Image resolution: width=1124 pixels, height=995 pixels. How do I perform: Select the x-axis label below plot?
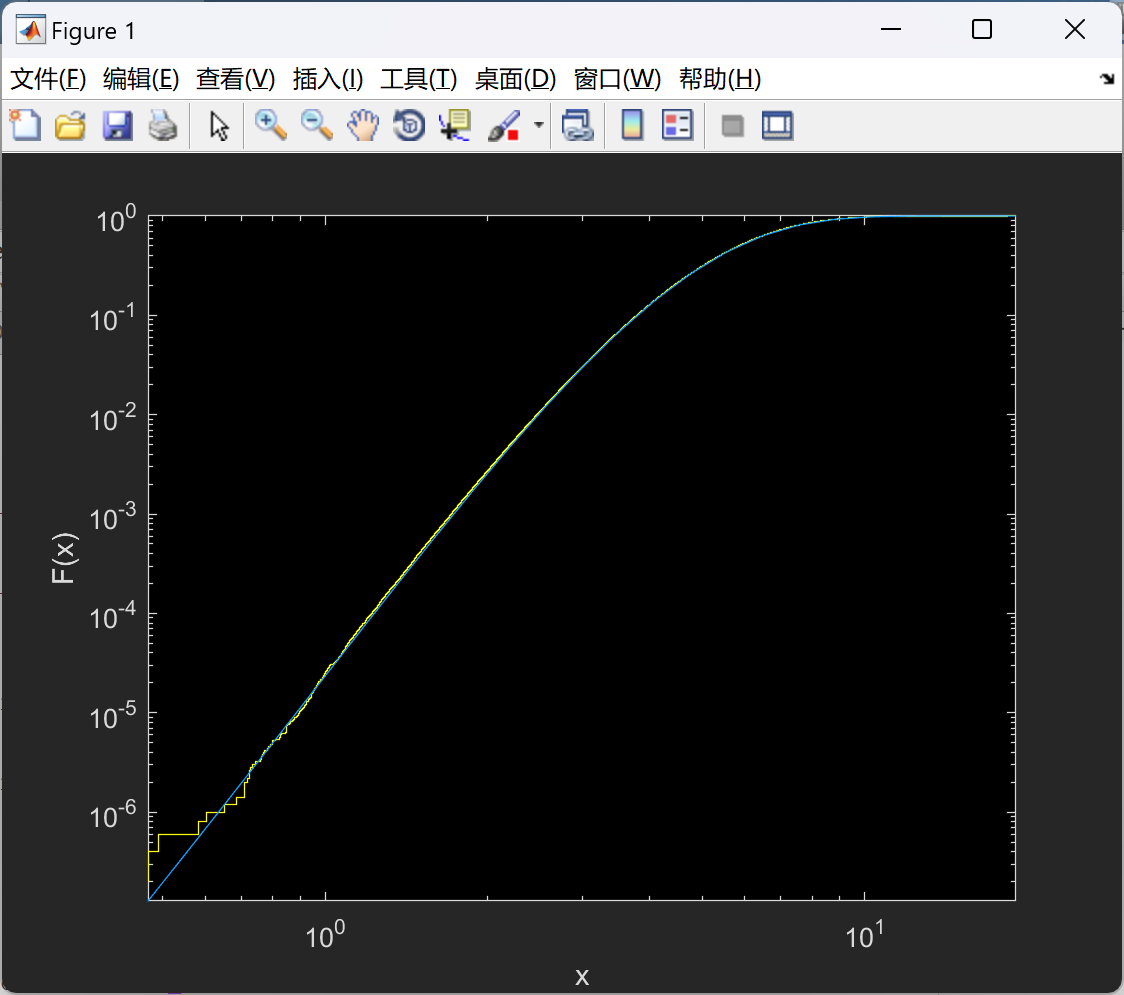(581, 976)
